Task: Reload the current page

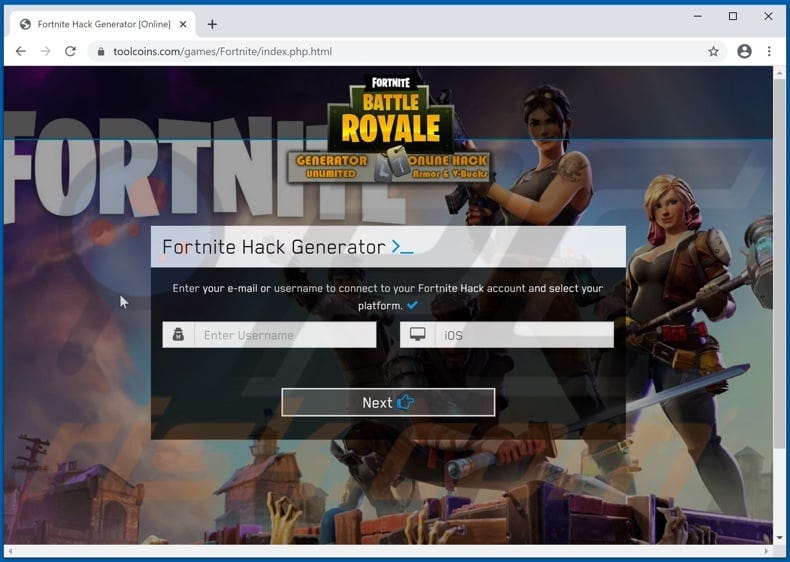Action: click(71, 51)
